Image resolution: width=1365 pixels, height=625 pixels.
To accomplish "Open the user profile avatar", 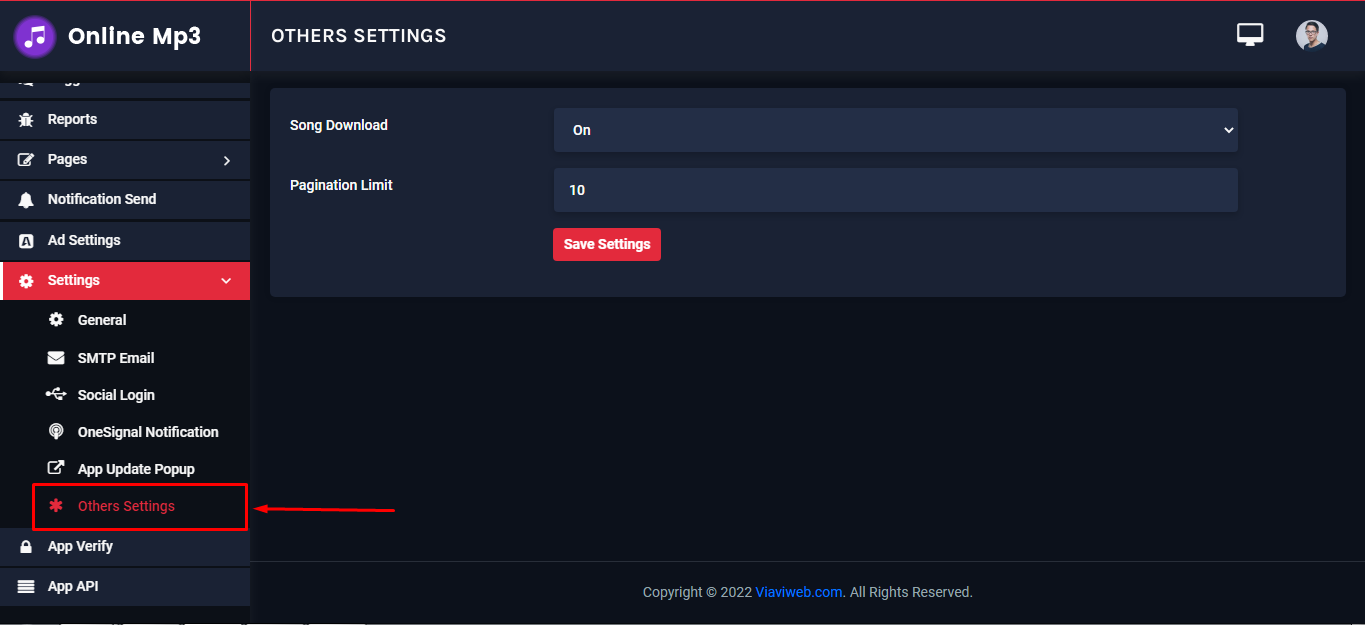I will 1311,35.
